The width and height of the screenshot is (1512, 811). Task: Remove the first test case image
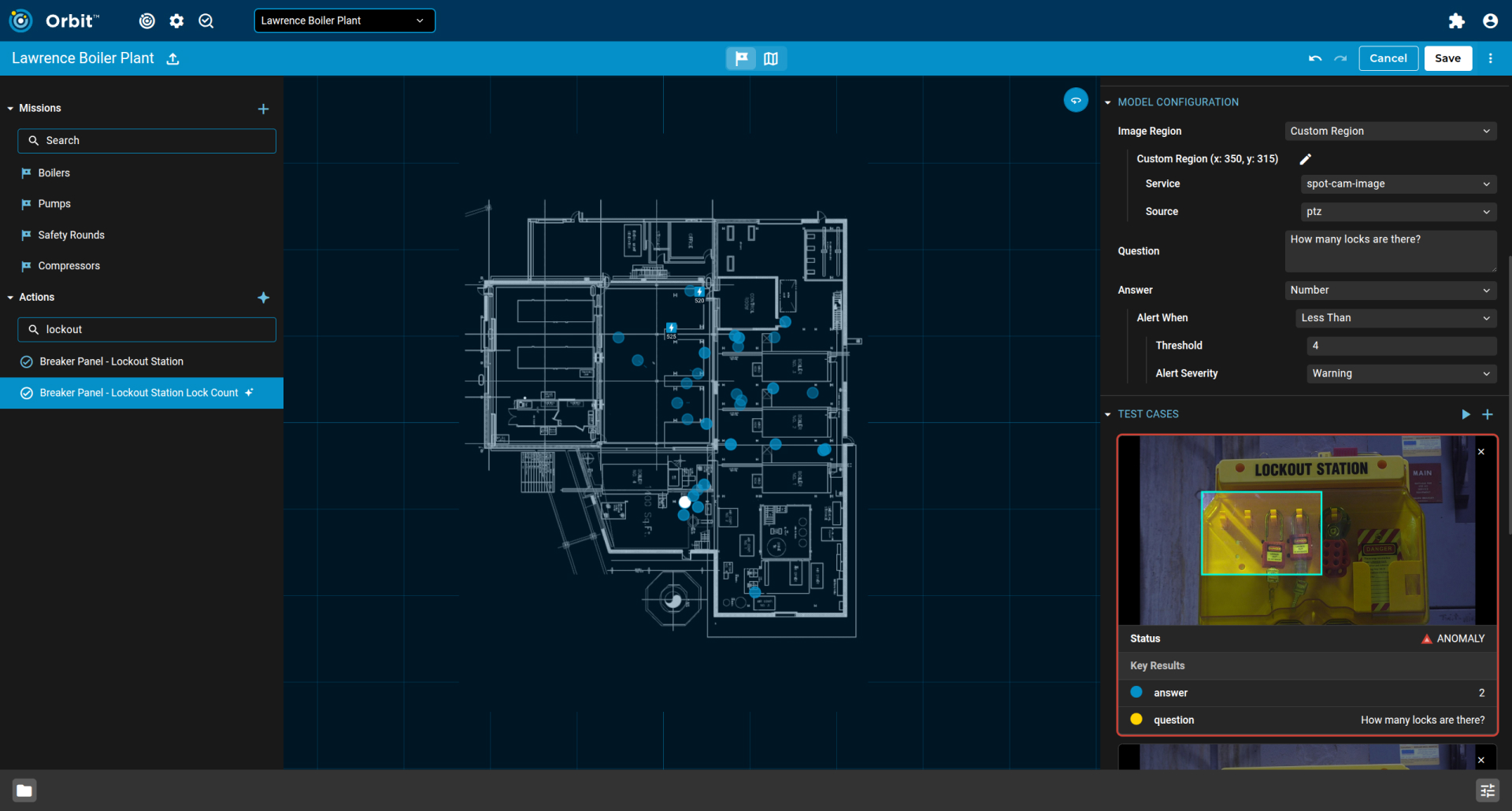[1481, 452]
